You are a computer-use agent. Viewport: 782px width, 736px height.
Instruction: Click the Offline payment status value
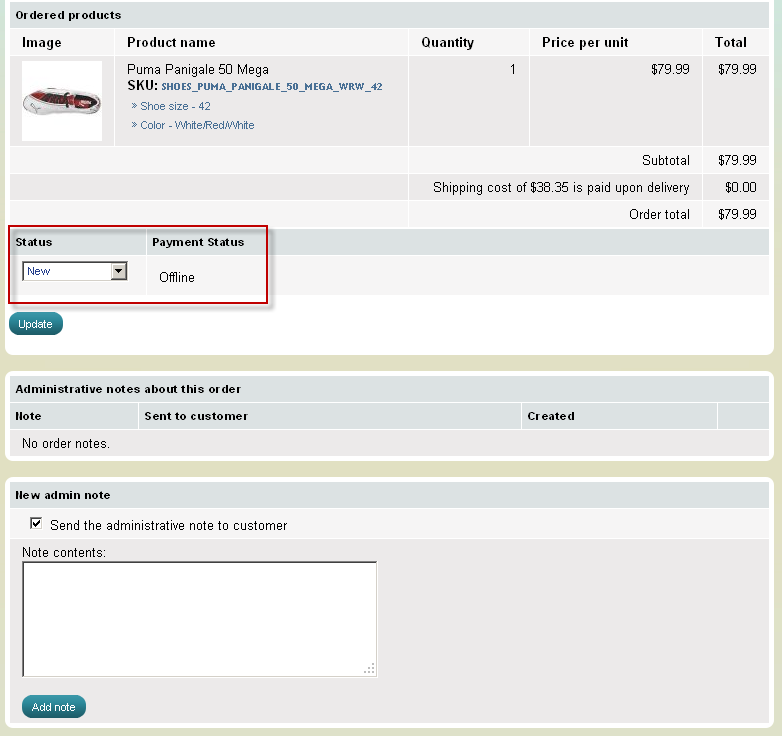pyautogui.click(x=177, y=278)
